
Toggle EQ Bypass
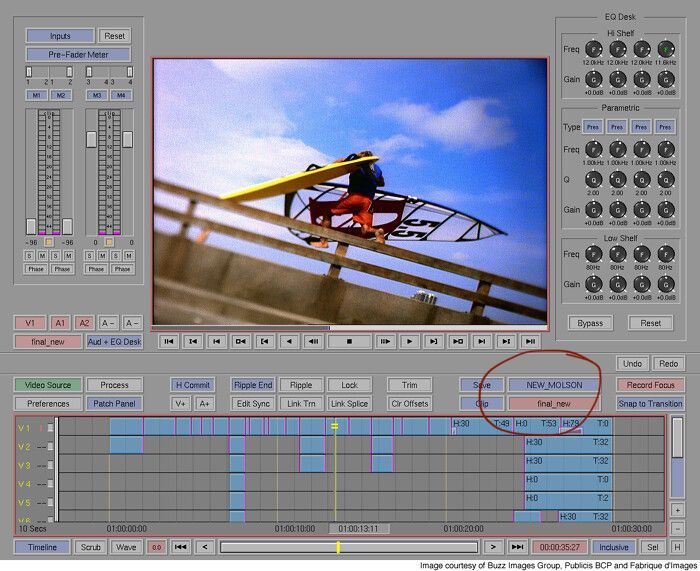[590, 323]
